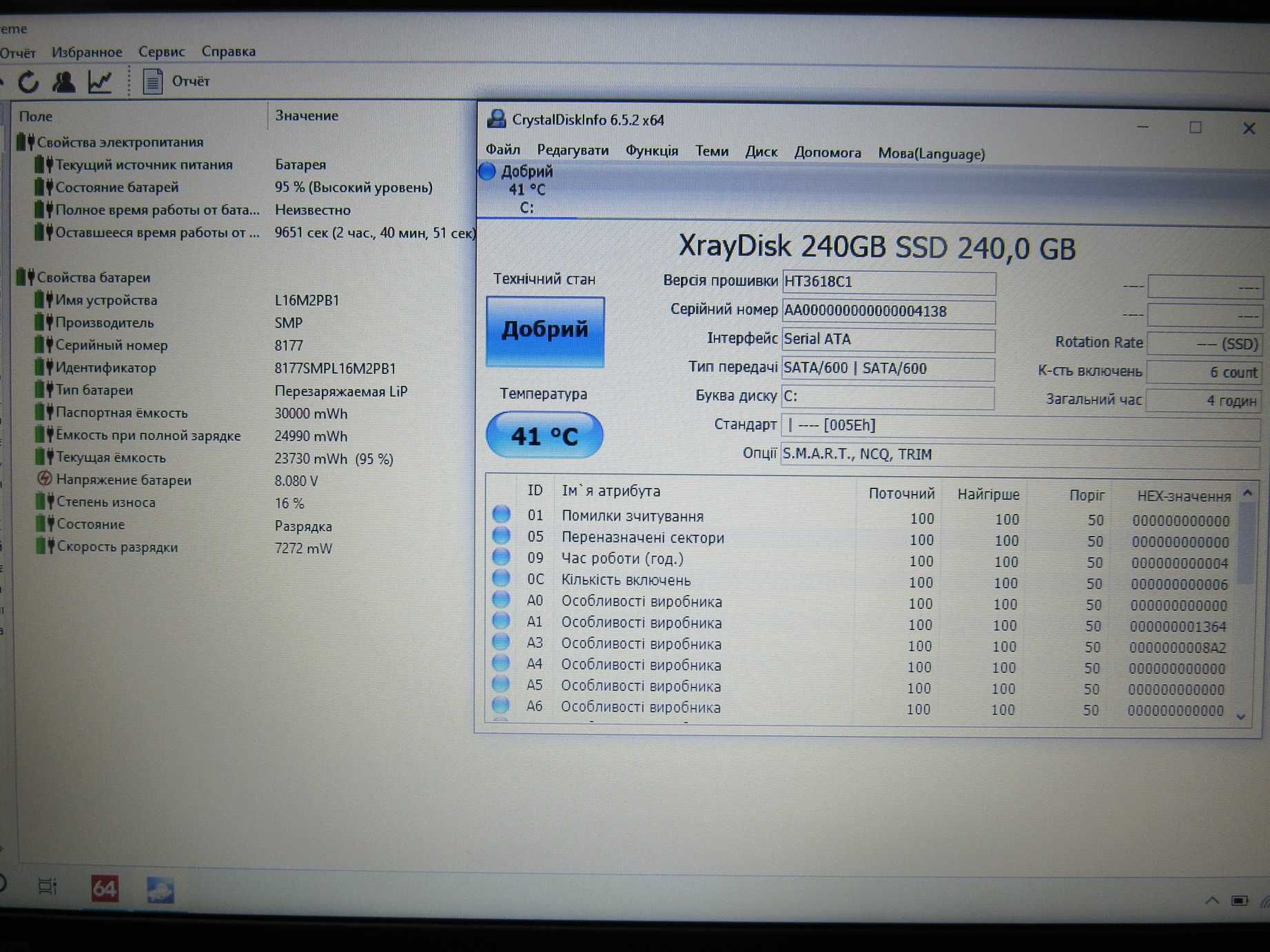Click the scroll-down arrow of the attribute list

coord(1242,717)
